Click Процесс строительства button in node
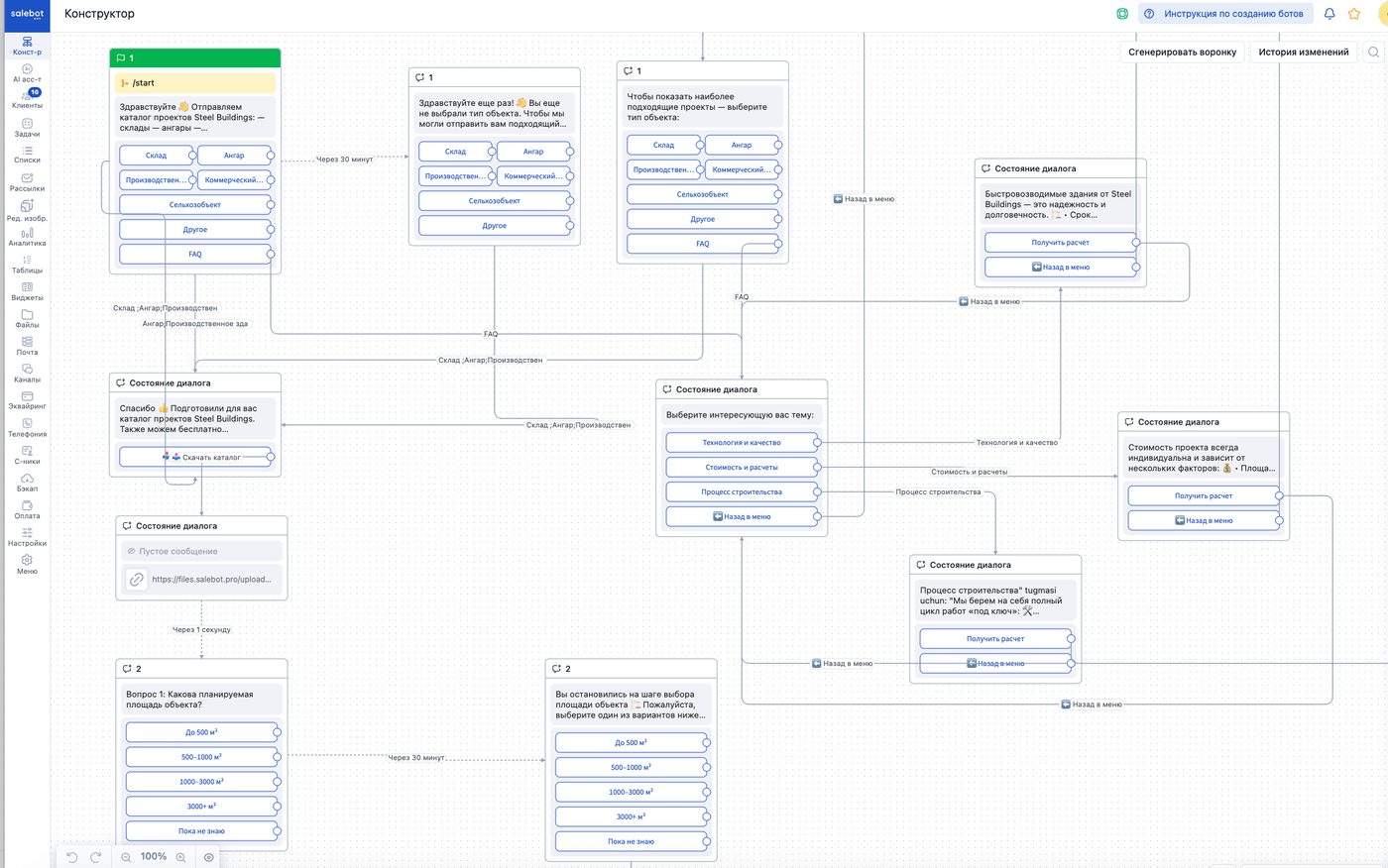Image resolution: width=1388 pixels, height=868 pixels. coord(742,492)
